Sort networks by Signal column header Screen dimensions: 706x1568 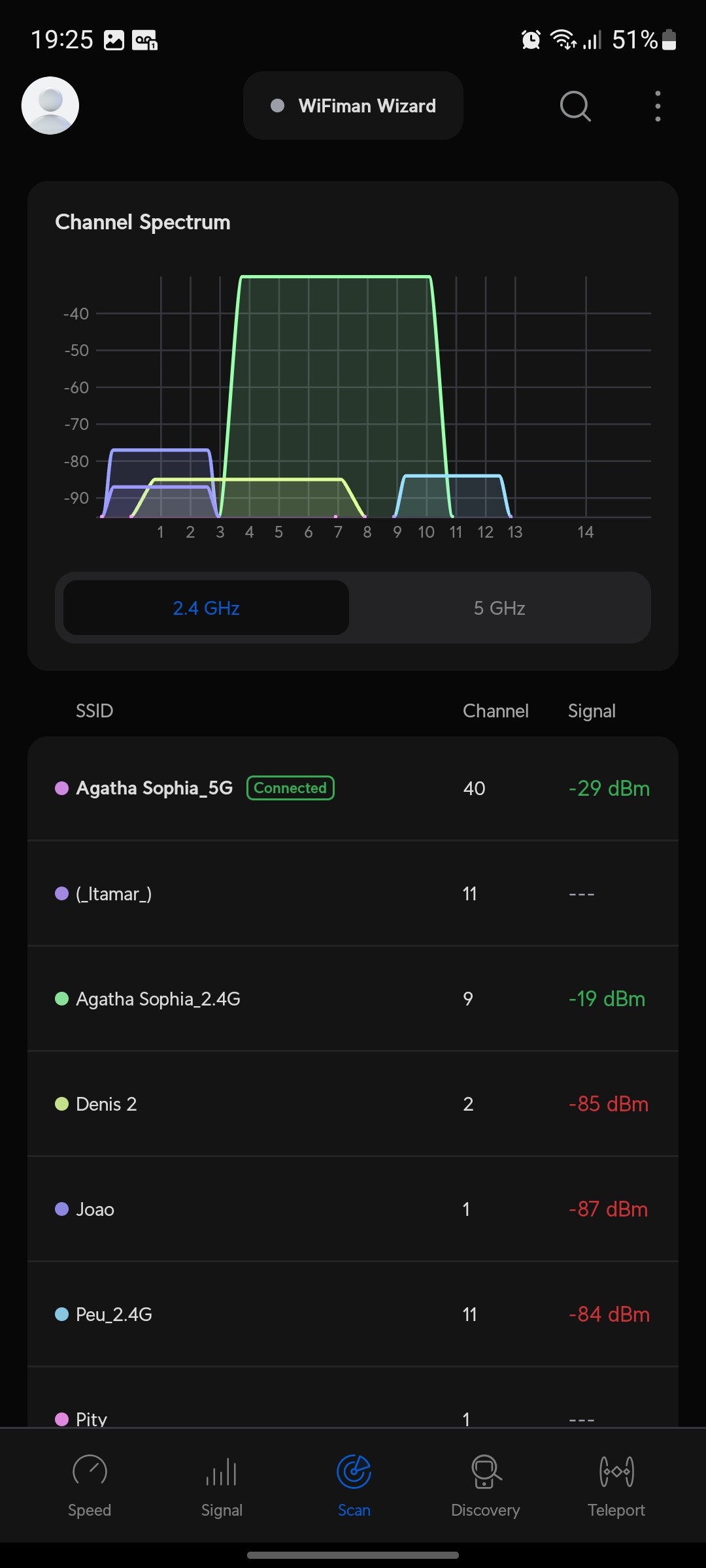[592, 711]
